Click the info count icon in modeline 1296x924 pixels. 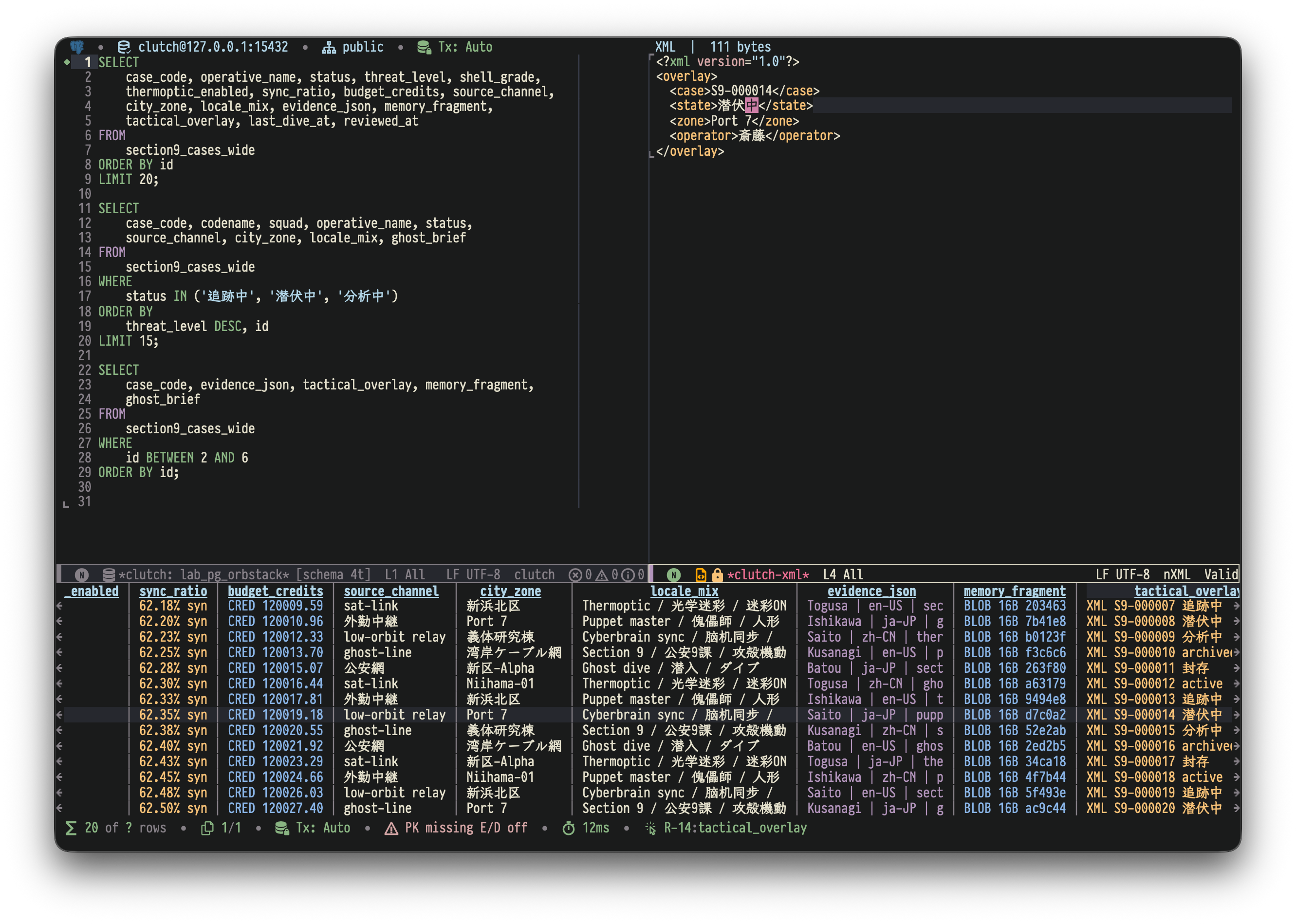(628, 574)
